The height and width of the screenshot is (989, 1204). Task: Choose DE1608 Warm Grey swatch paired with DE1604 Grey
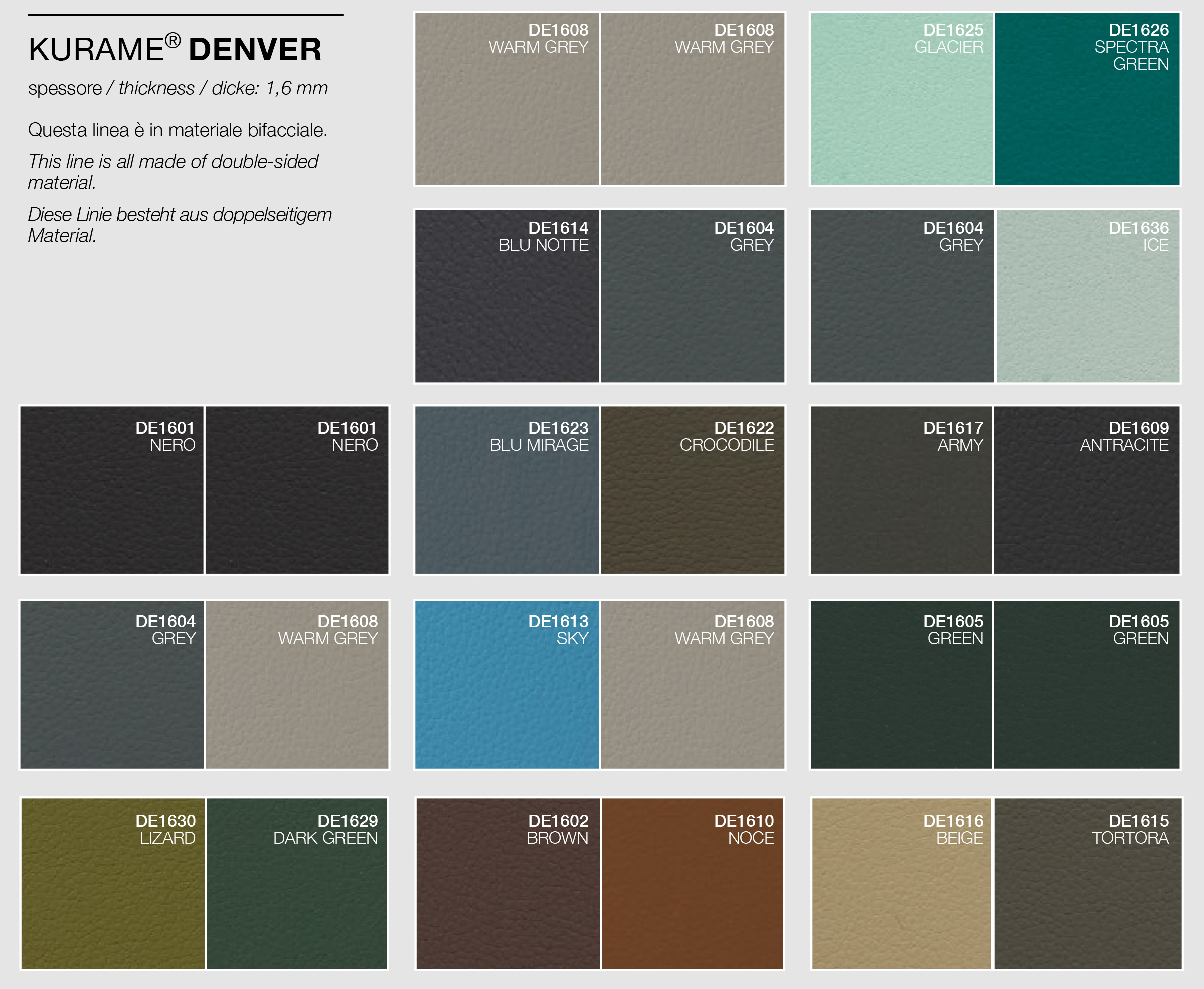[297, 685]
